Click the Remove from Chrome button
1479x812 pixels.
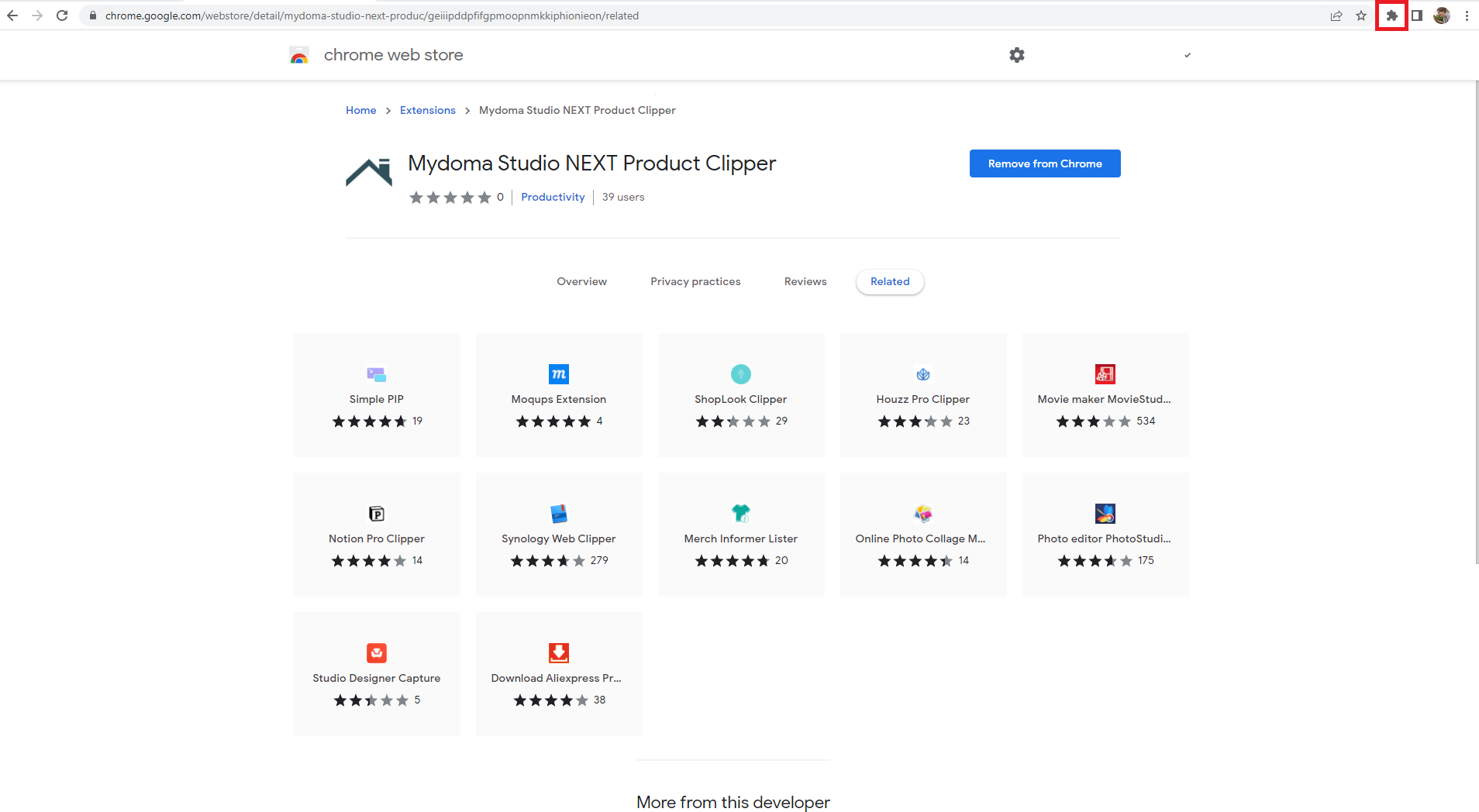[1045, 163]
